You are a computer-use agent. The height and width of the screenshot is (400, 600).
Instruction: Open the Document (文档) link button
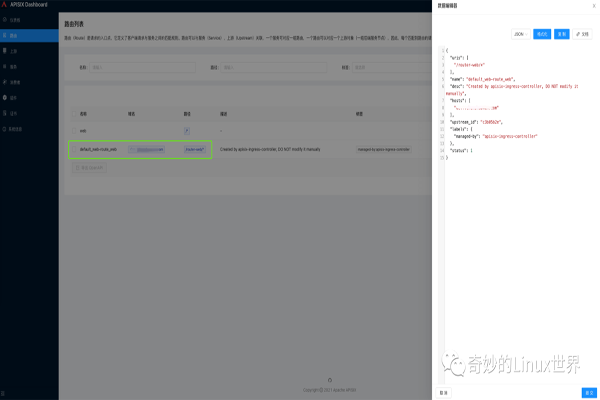point(582,34)
